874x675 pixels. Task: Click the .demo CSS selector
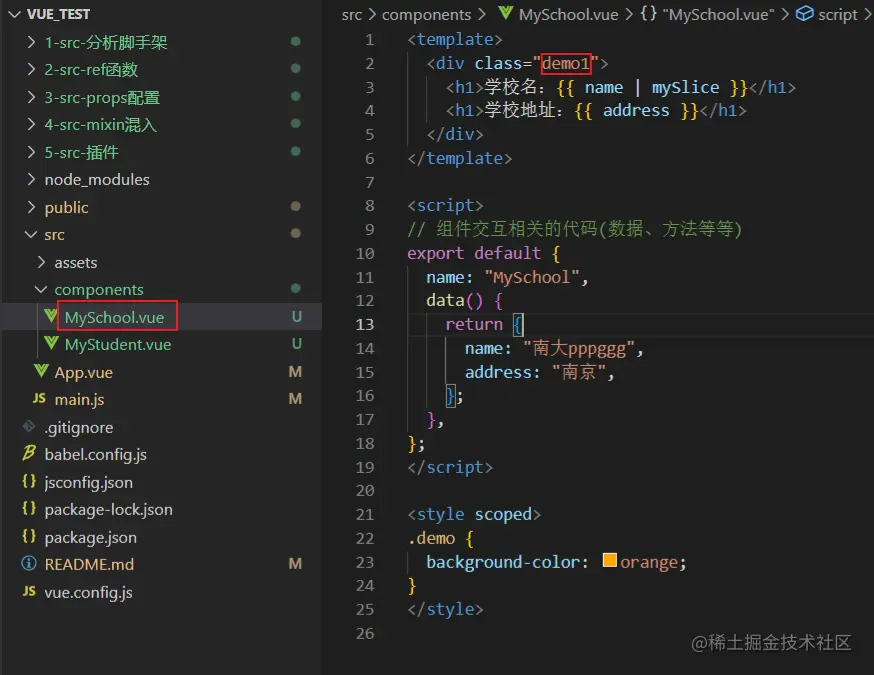431,538
